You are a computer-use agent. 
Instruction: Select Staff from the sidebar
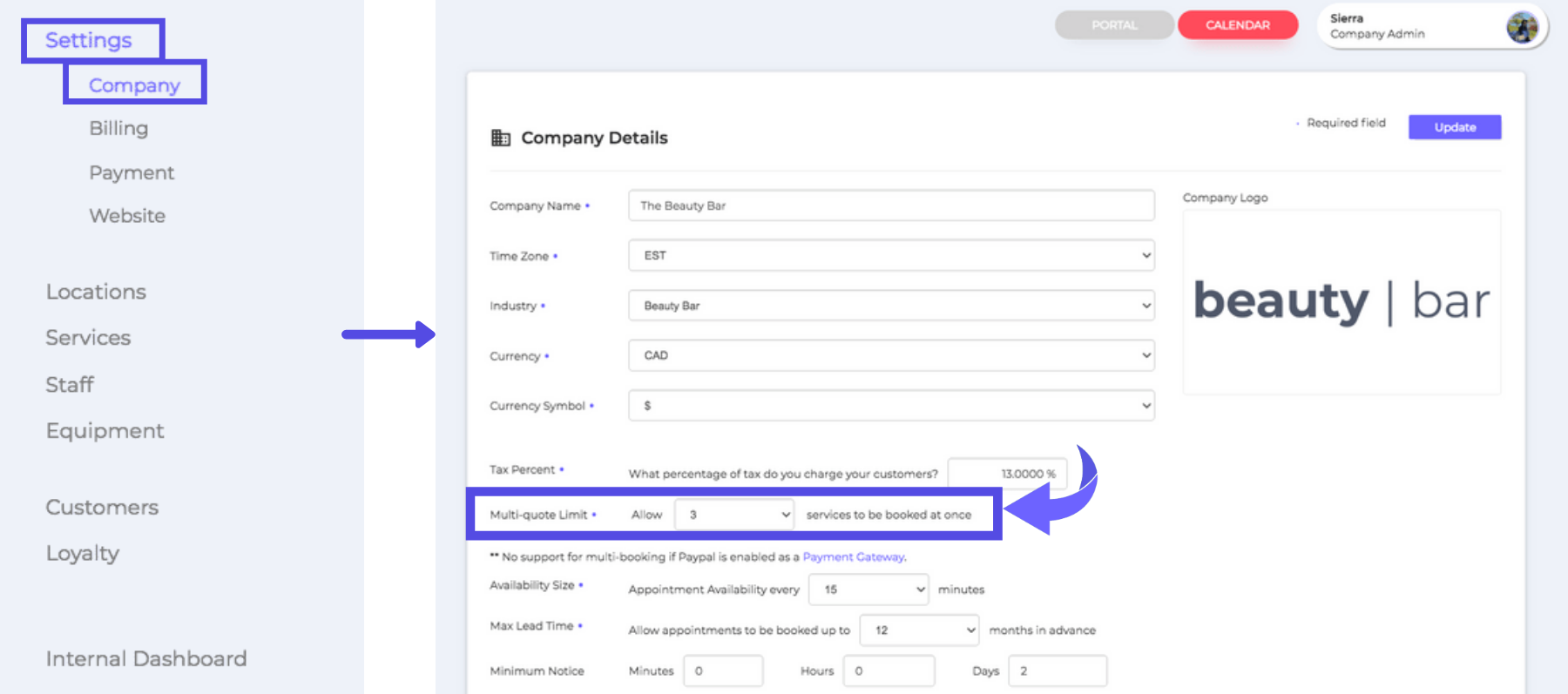pos(70,385)
